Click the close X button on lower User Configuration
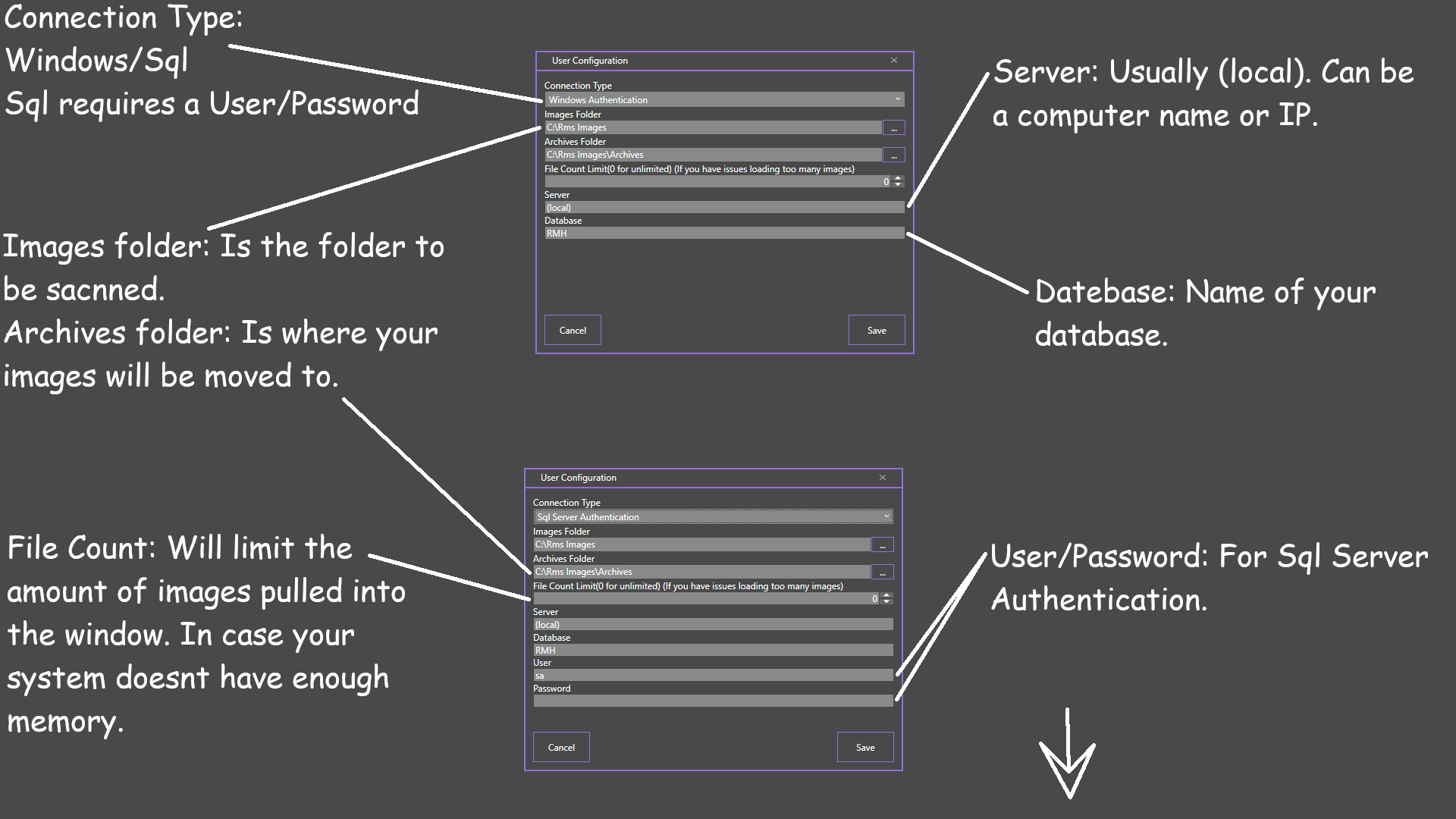Screen dimensions: 1456x819 tap(882, 477)
